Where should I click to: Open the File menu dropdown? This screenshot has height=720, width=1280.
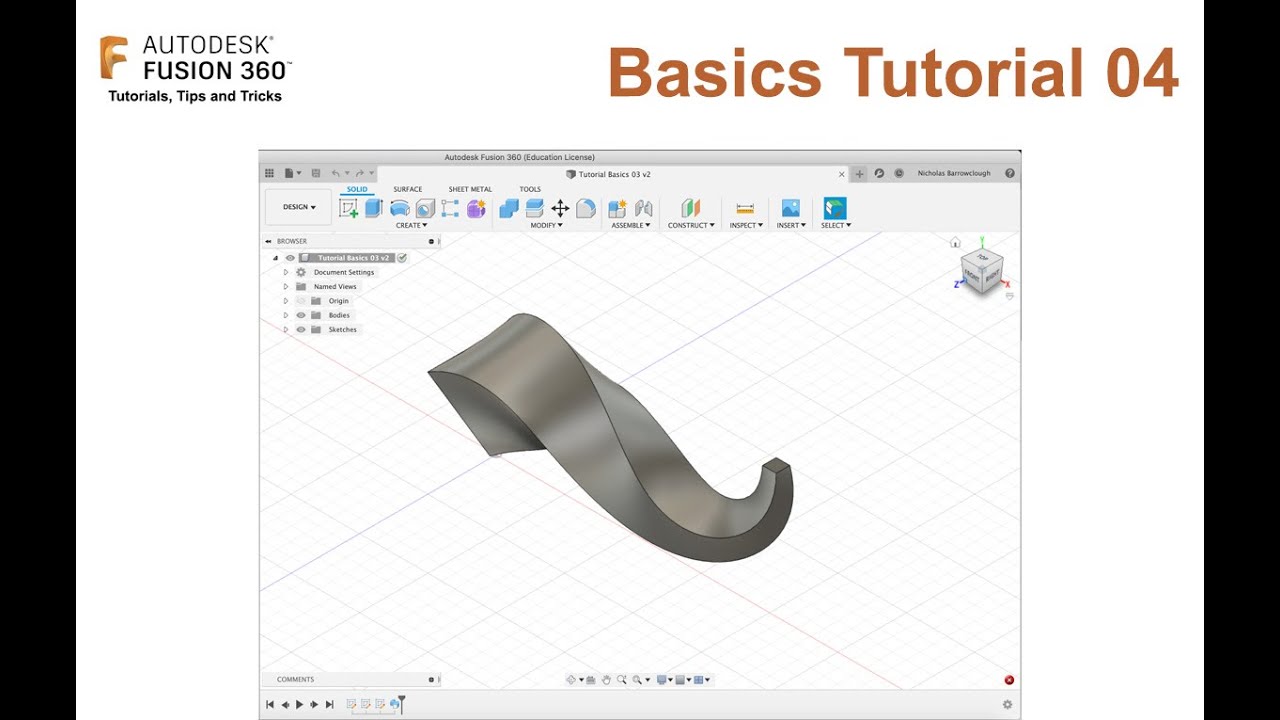pos(292,173)
